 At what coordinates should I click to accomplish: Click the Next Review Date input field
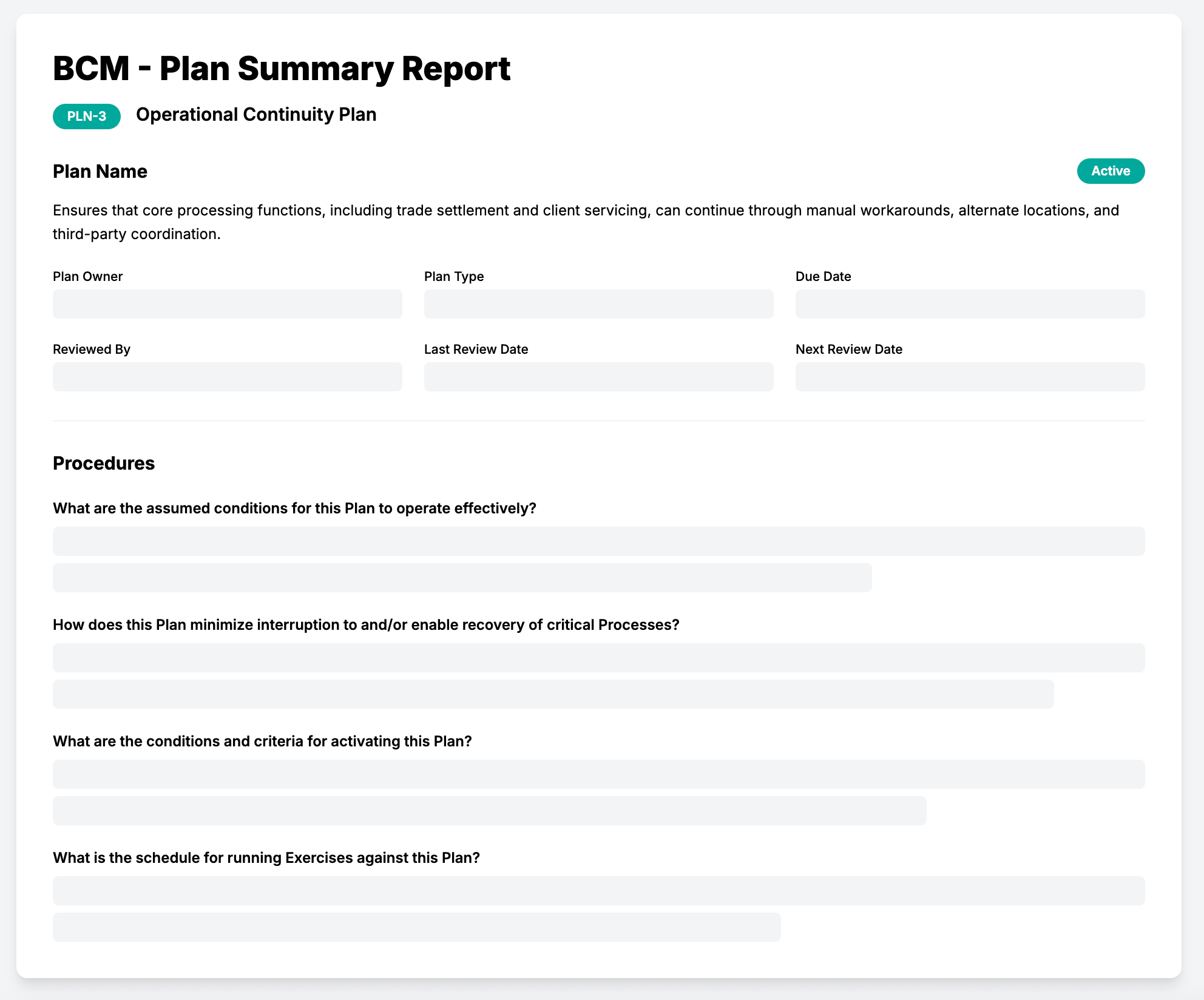(x=970, y=376)
